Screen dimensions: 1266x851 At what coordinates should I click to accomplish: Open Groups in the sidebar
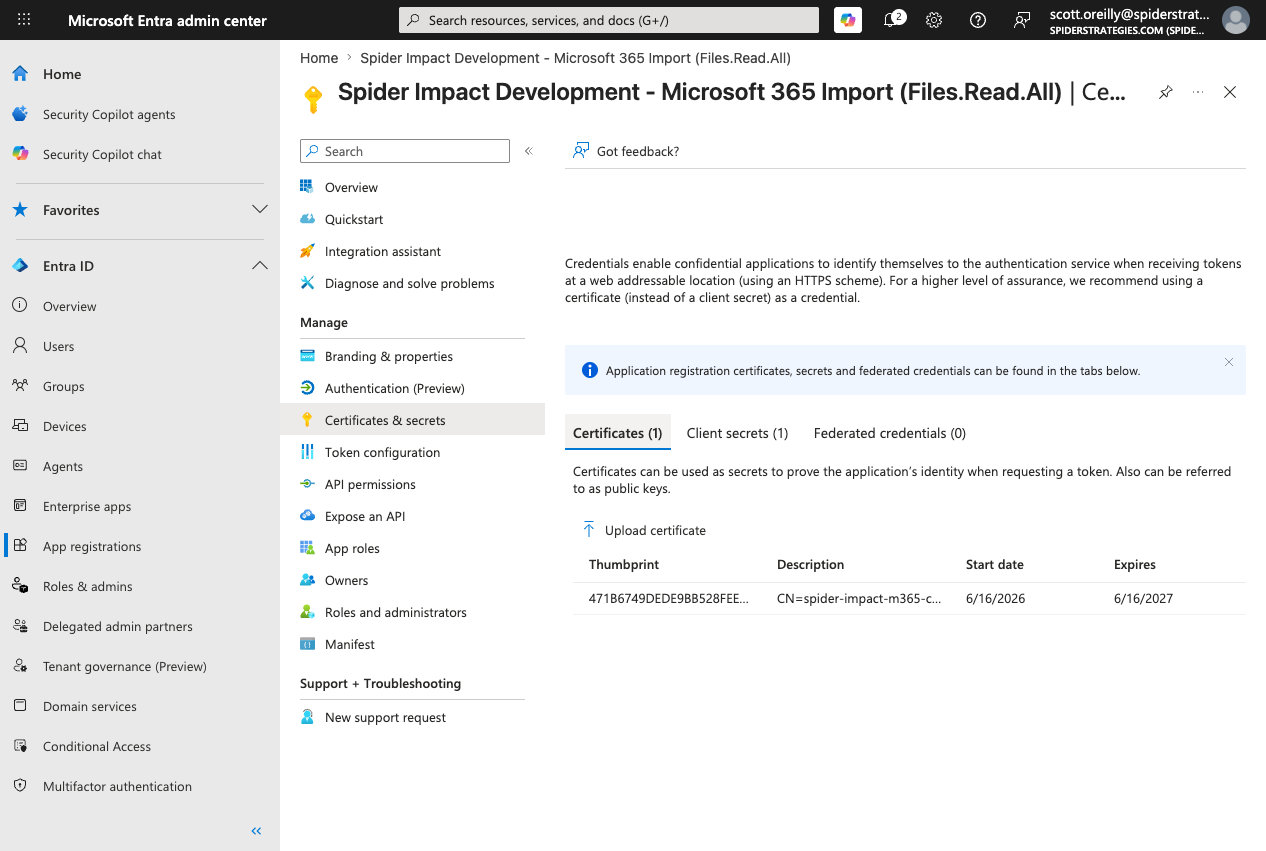[64, 386]
